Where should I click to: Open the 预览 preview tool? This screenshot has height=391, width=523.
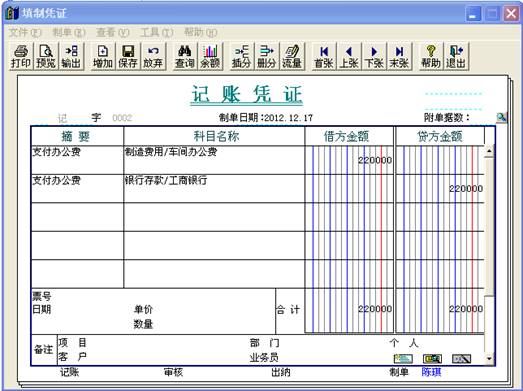46,56
